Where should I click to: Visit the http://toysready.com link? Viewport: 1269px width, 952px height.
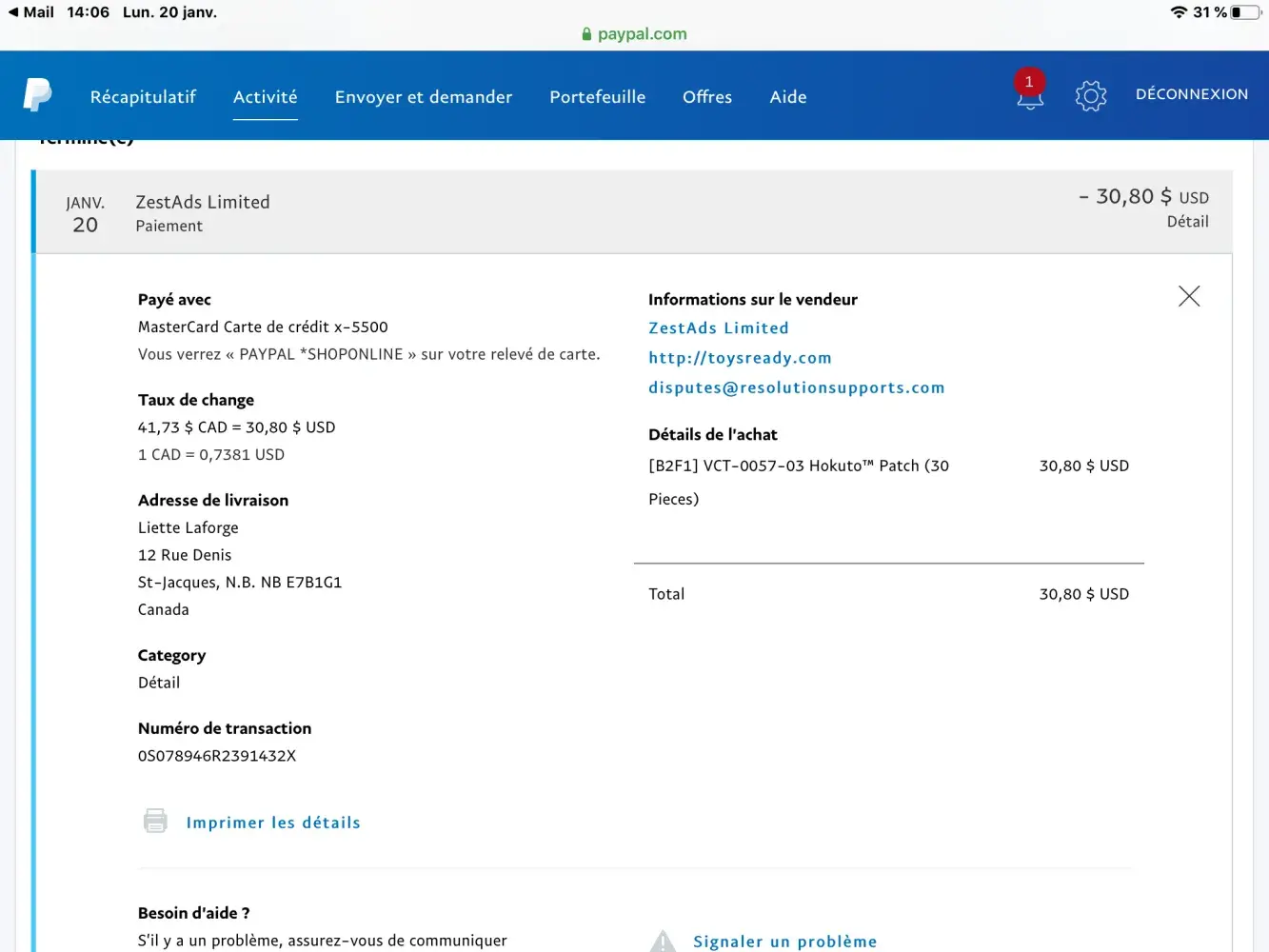point(740,358)
